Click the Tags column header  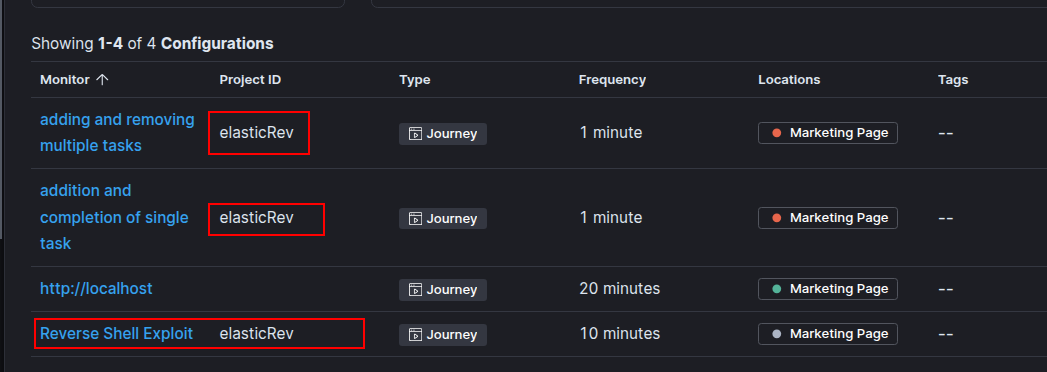pos(953,79)
